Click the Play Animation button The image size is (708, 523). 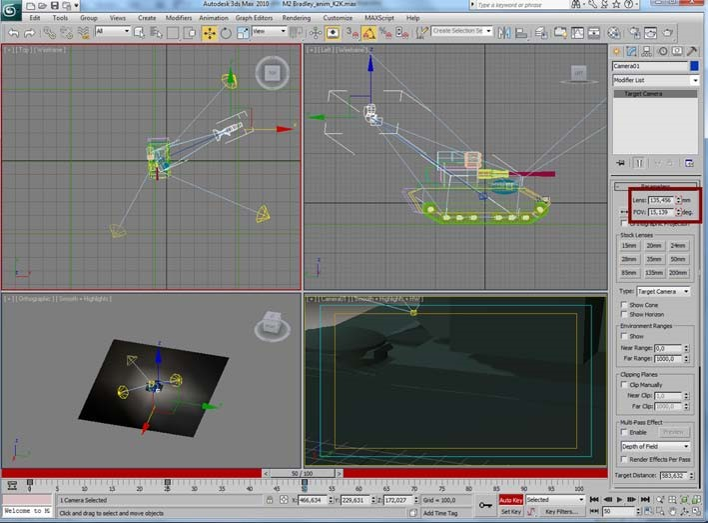[620, 500]
